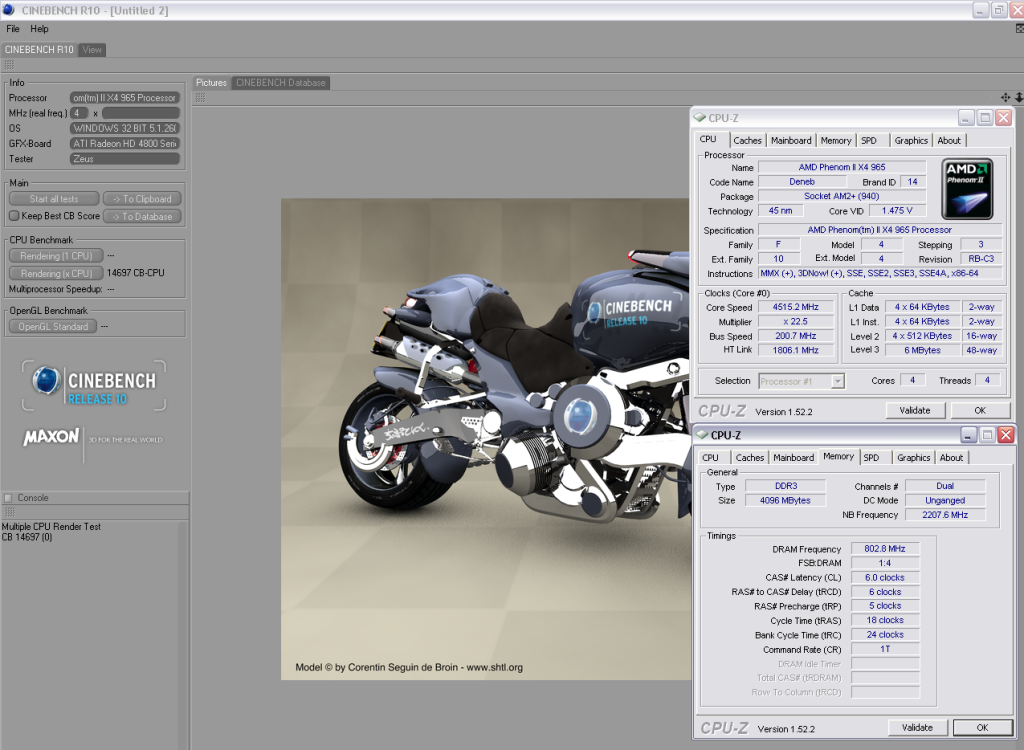Select the CINEBENCH R10 tab
Image resolution: width=1024 pixels, height=750 pixels.
click(39, 50)
